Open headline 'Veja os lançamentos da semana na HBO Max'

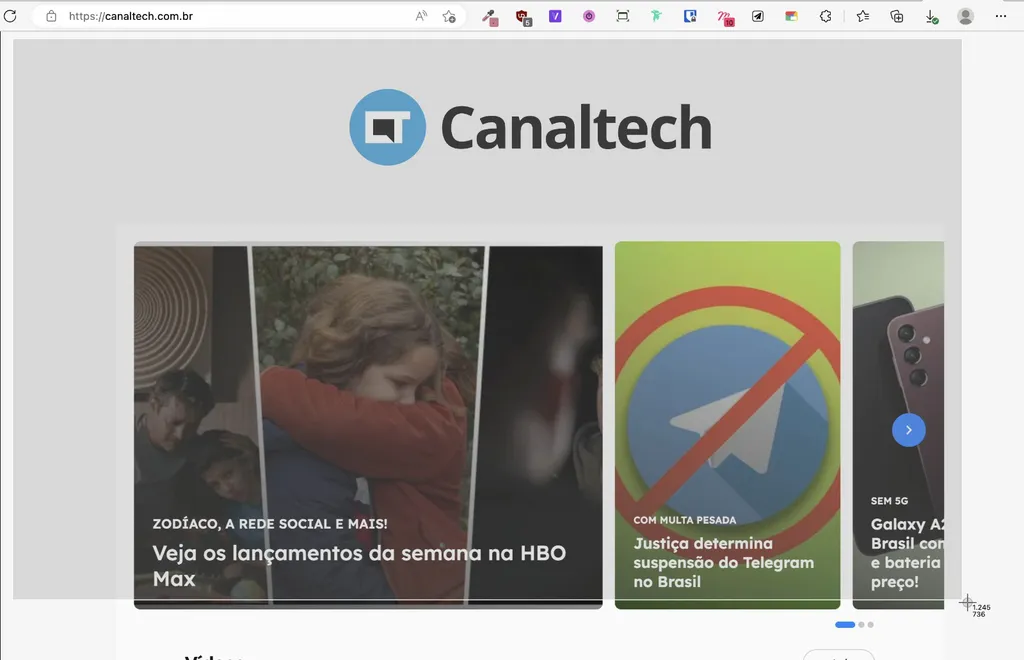tap(359, 565)
